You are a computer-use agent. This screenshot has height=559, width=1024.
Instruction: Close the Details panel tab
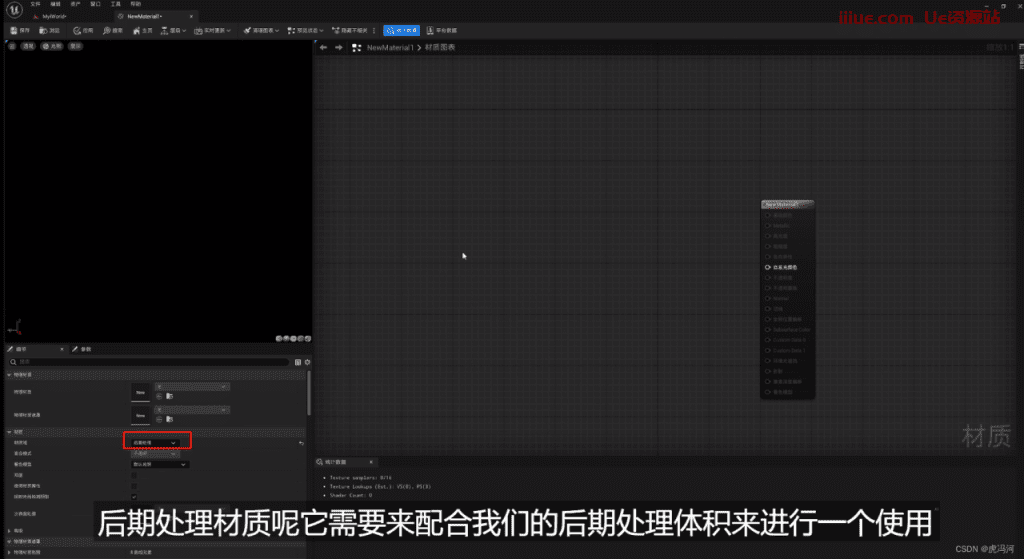[x=62, y=349]
